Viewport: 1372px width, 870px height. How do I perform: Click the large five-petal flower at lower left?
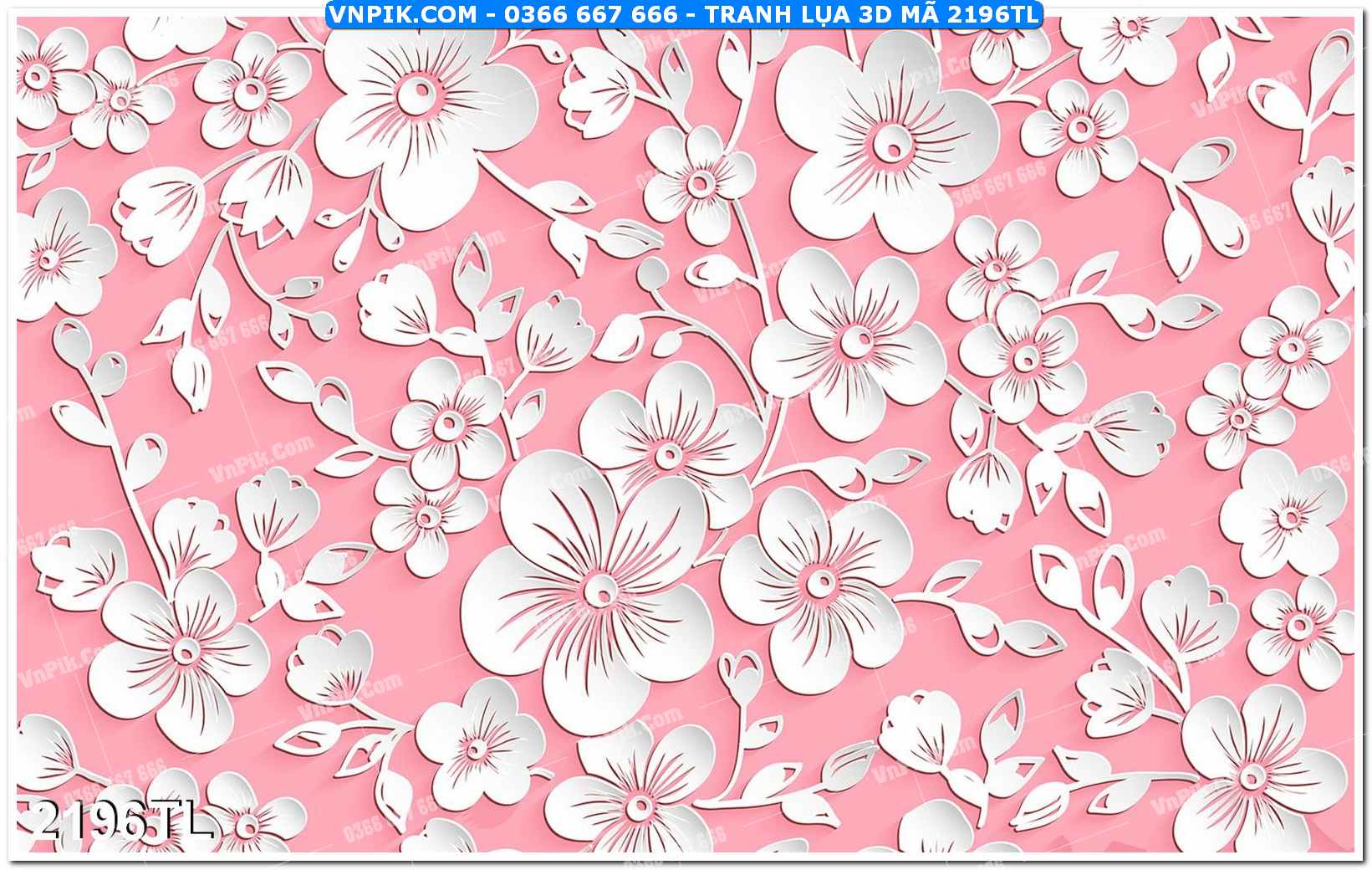pyautogui.click(x=185, y=649)
